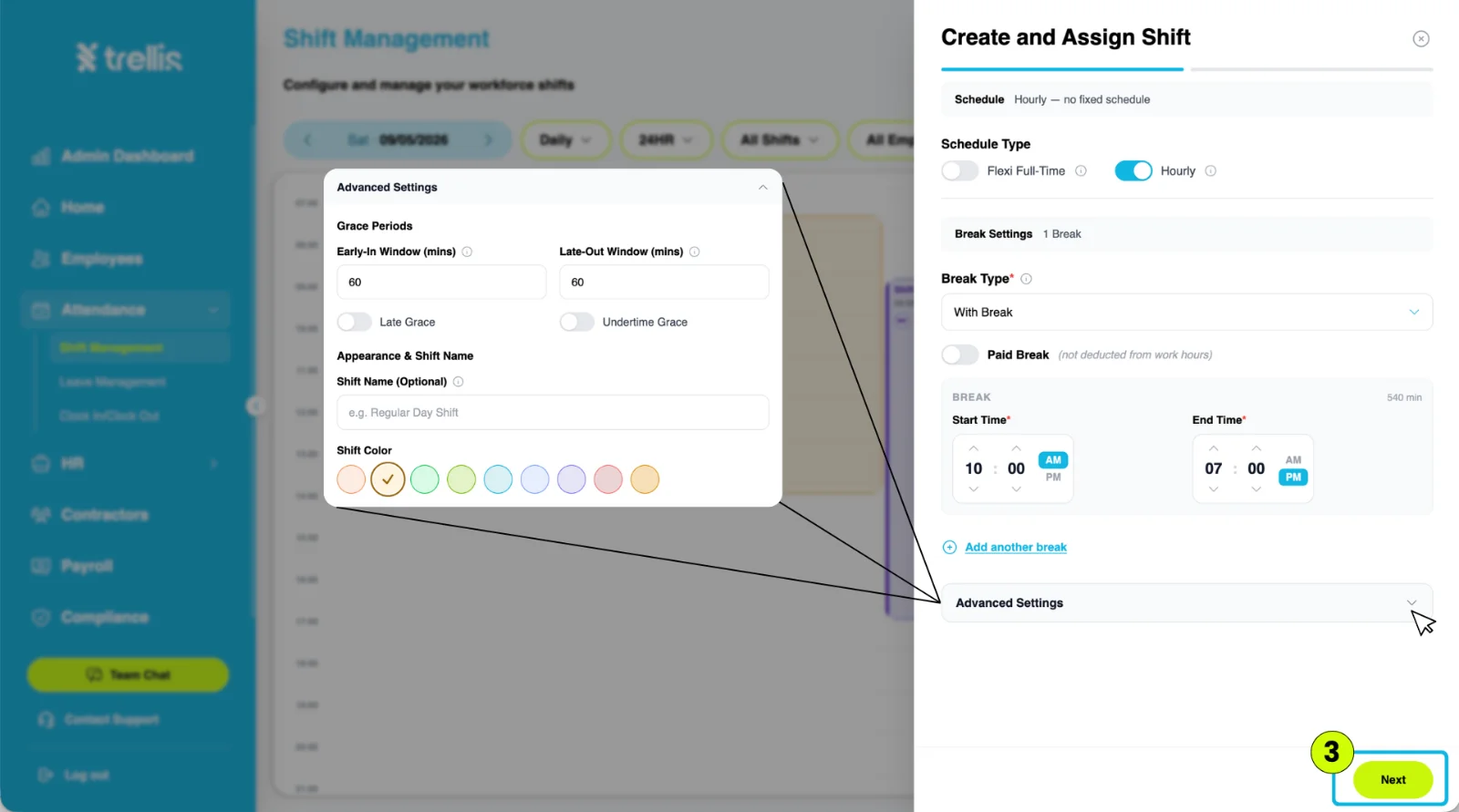Screen dimensions: 1459x812
Task: Click the plus icon beside Add another break
Action: point(949,547)
